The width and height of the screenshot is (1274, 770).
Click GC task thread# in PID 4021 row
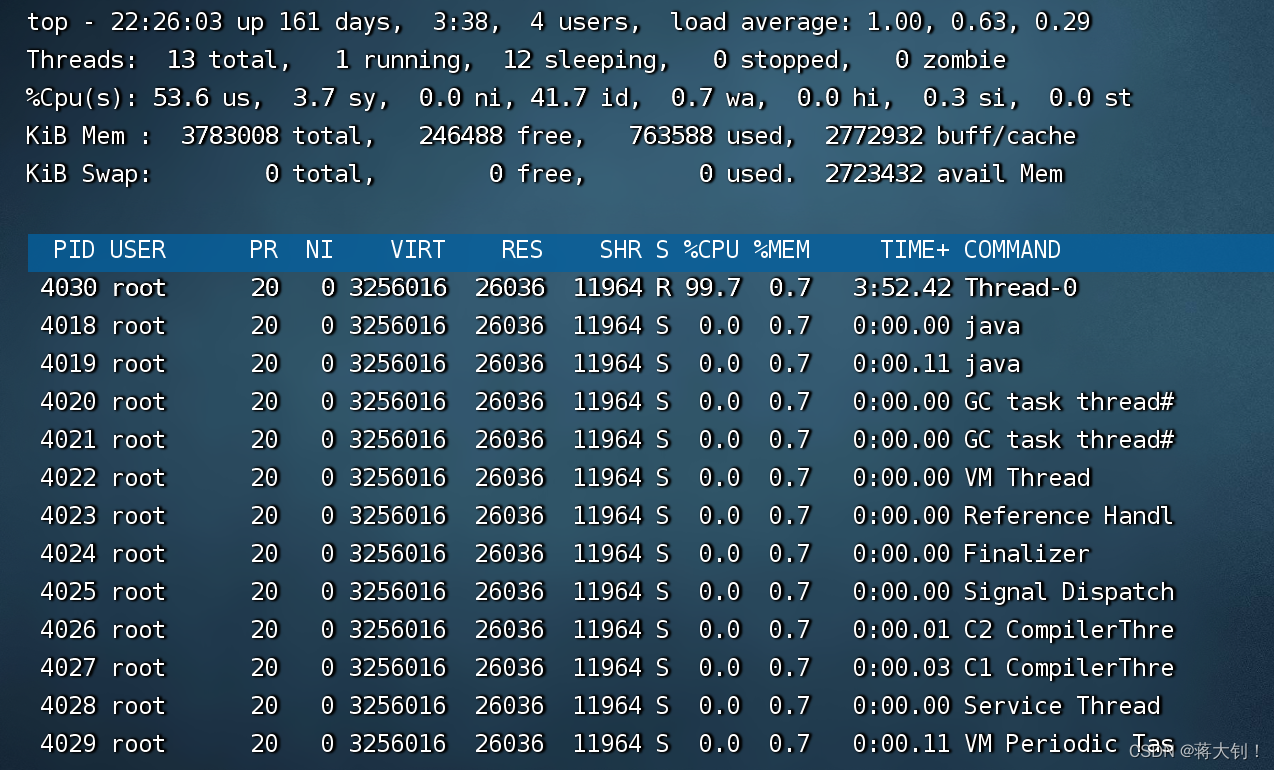click(1069, 440)
